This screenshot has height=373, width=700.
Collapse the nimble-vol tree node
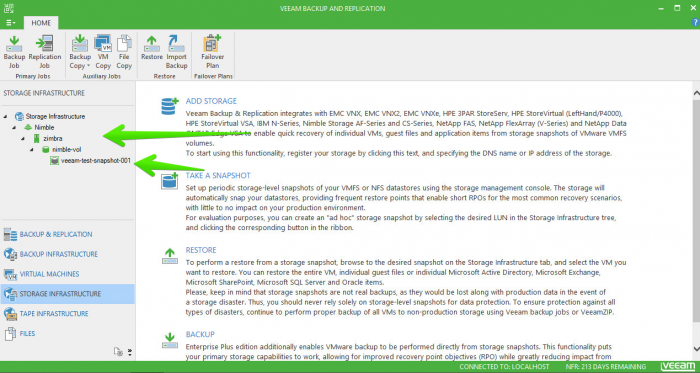32,150
